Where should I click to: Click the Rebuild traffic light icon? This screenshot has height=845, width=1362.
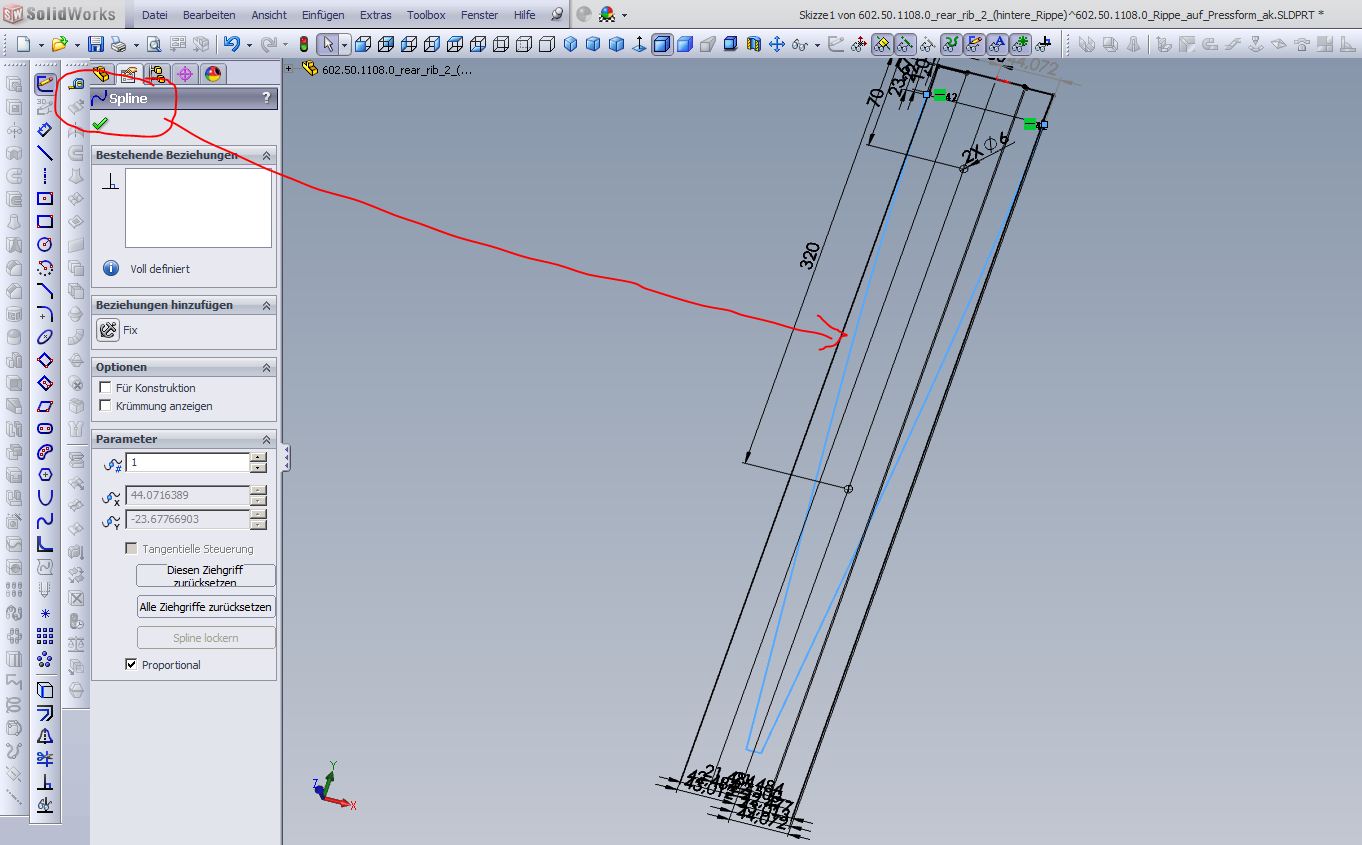tap(304, 45)
